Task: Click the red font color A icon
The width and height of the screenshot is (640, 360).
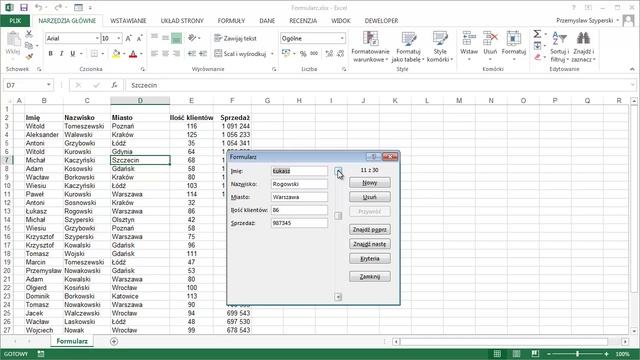Action: tap(133, 53)
